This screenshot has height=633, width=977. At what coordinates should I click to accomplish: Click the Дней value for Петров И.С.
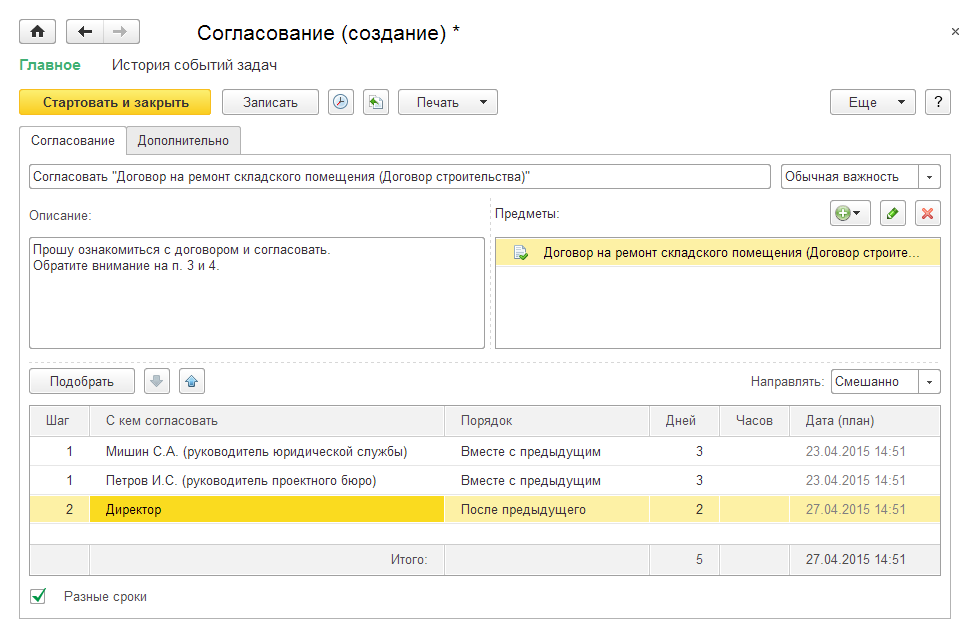point(684,480)
